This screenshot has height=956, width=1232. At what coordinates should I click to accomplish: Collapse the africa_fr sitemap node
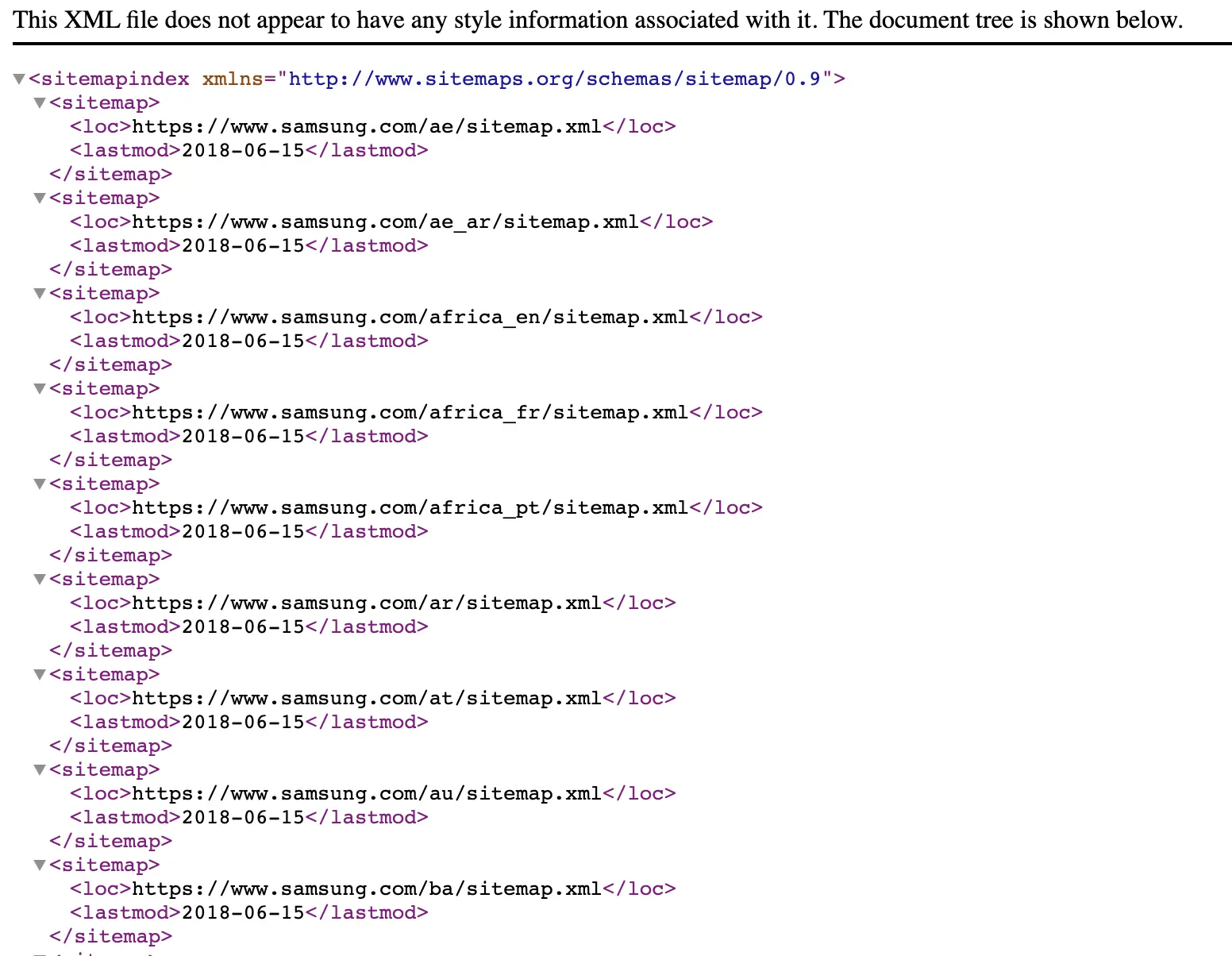click(x=39, y=388)
